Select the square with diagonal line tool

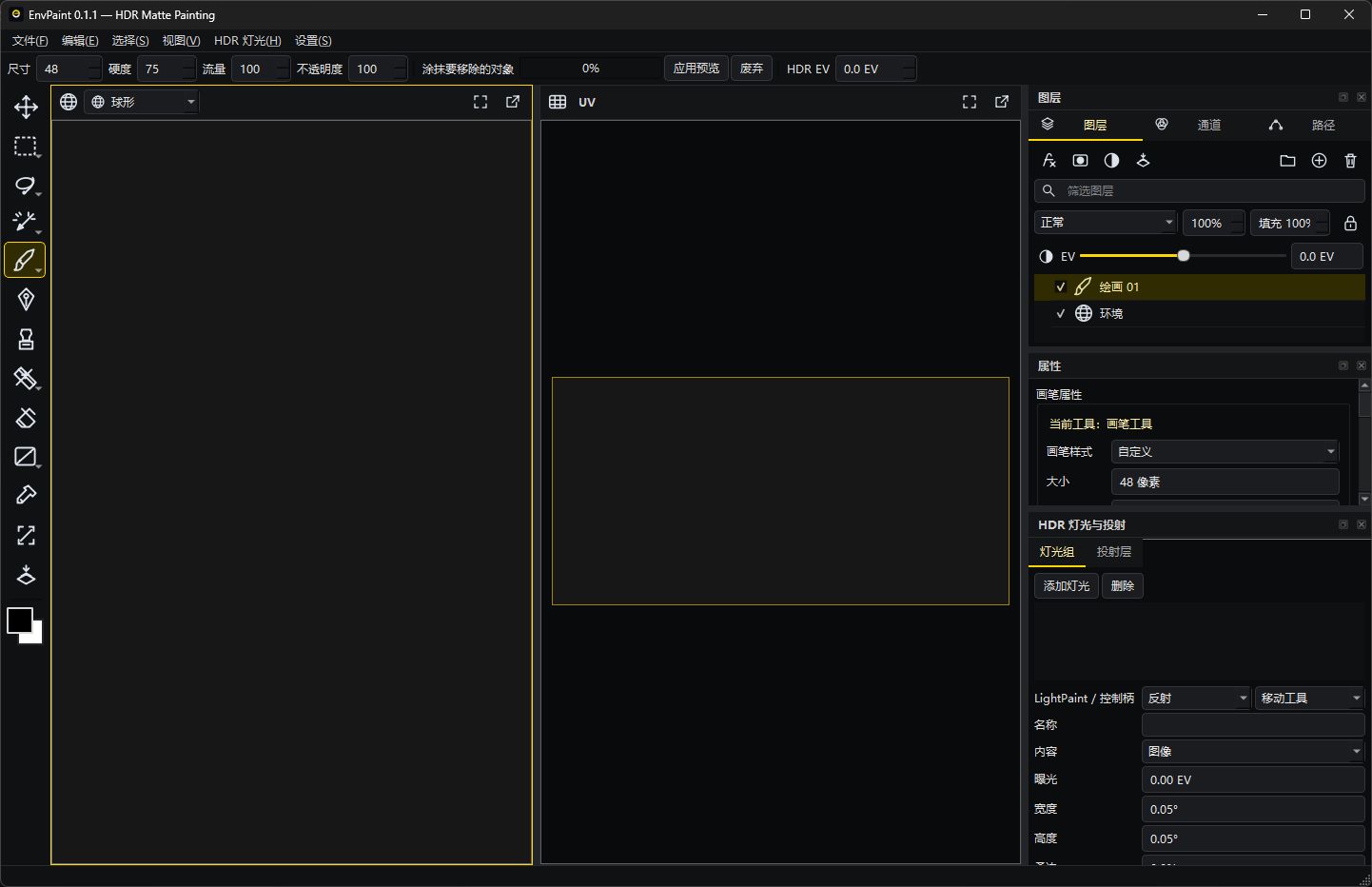click(x=26, y=457)
